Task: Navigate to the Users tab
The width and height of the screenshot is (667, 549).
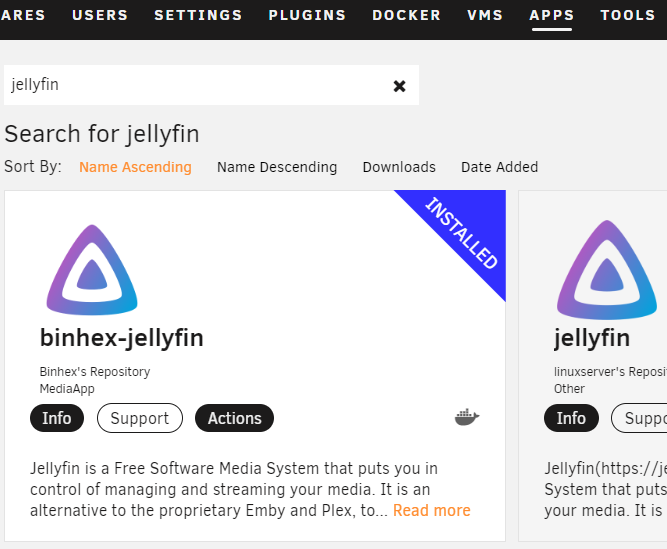Action: [x=100, y=15]
